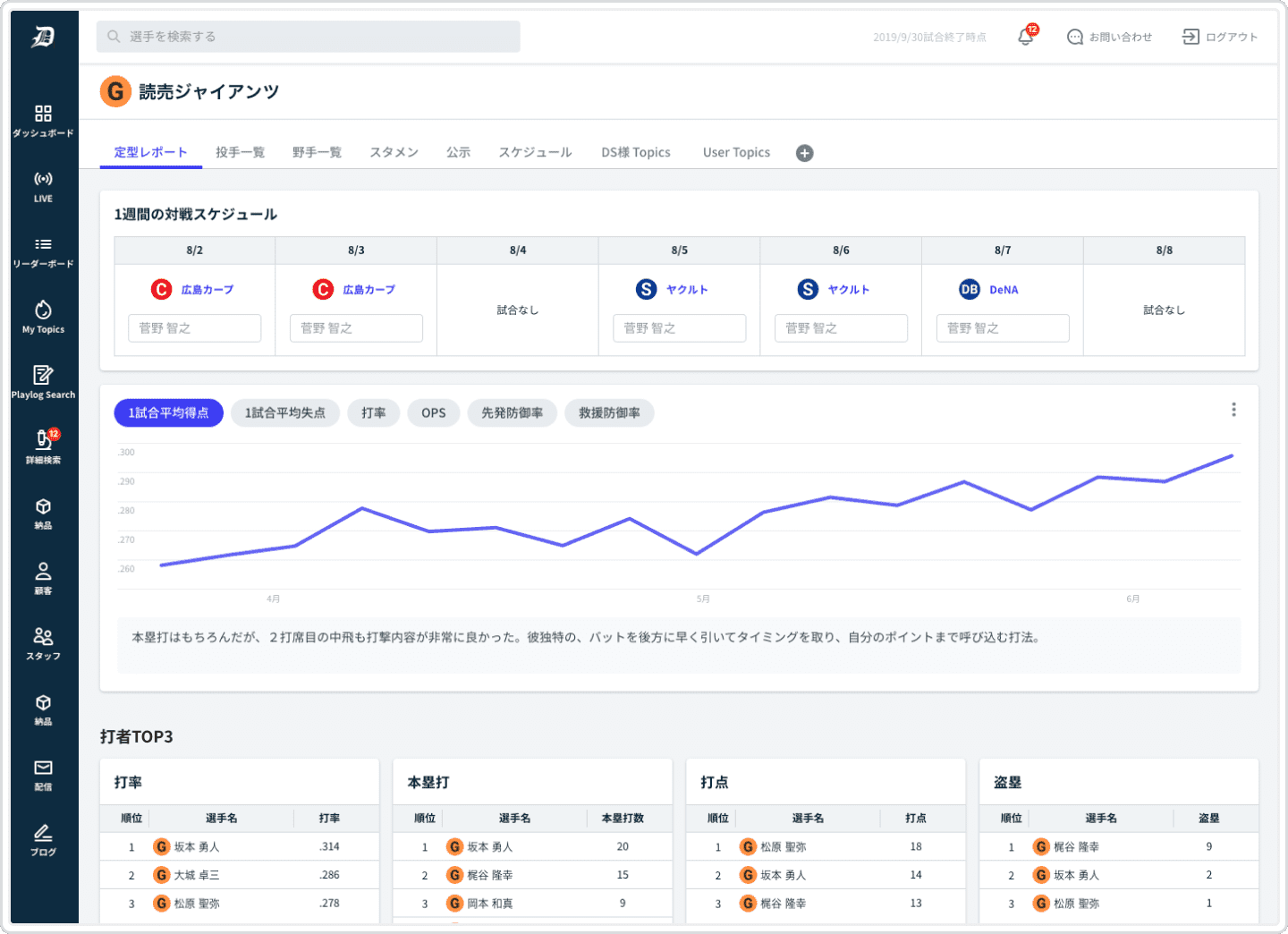Click the 選手を検索する search field
The width and height of the screenshot is (1288, 934).
(309, 37)
